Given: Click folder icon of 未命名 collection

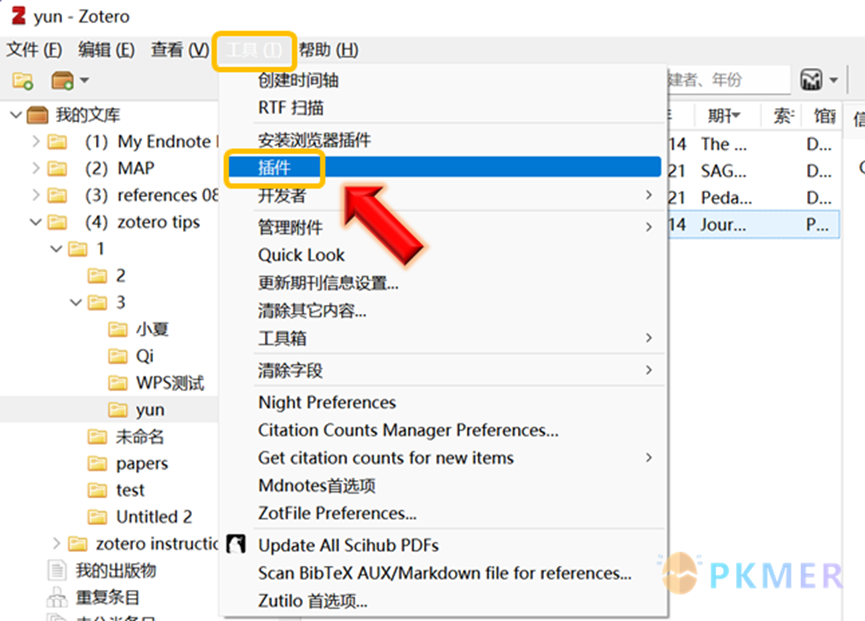Looking at the screenshot, I should tap(97, 437).
